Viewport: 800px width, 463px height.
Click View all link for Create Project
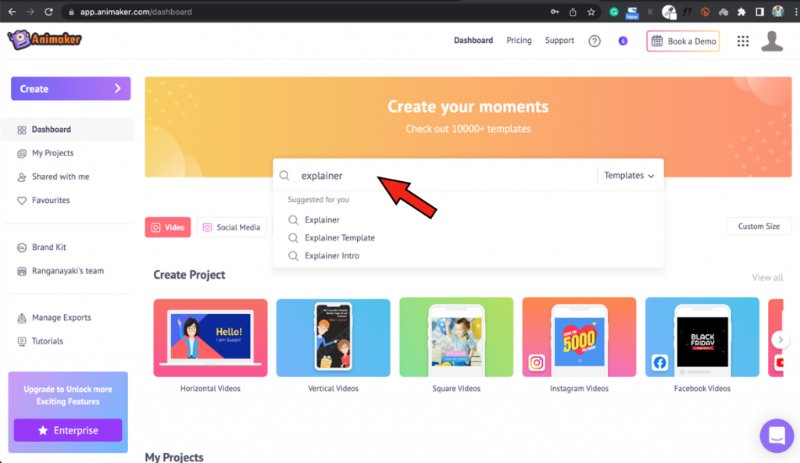click(x=767, y=278)
